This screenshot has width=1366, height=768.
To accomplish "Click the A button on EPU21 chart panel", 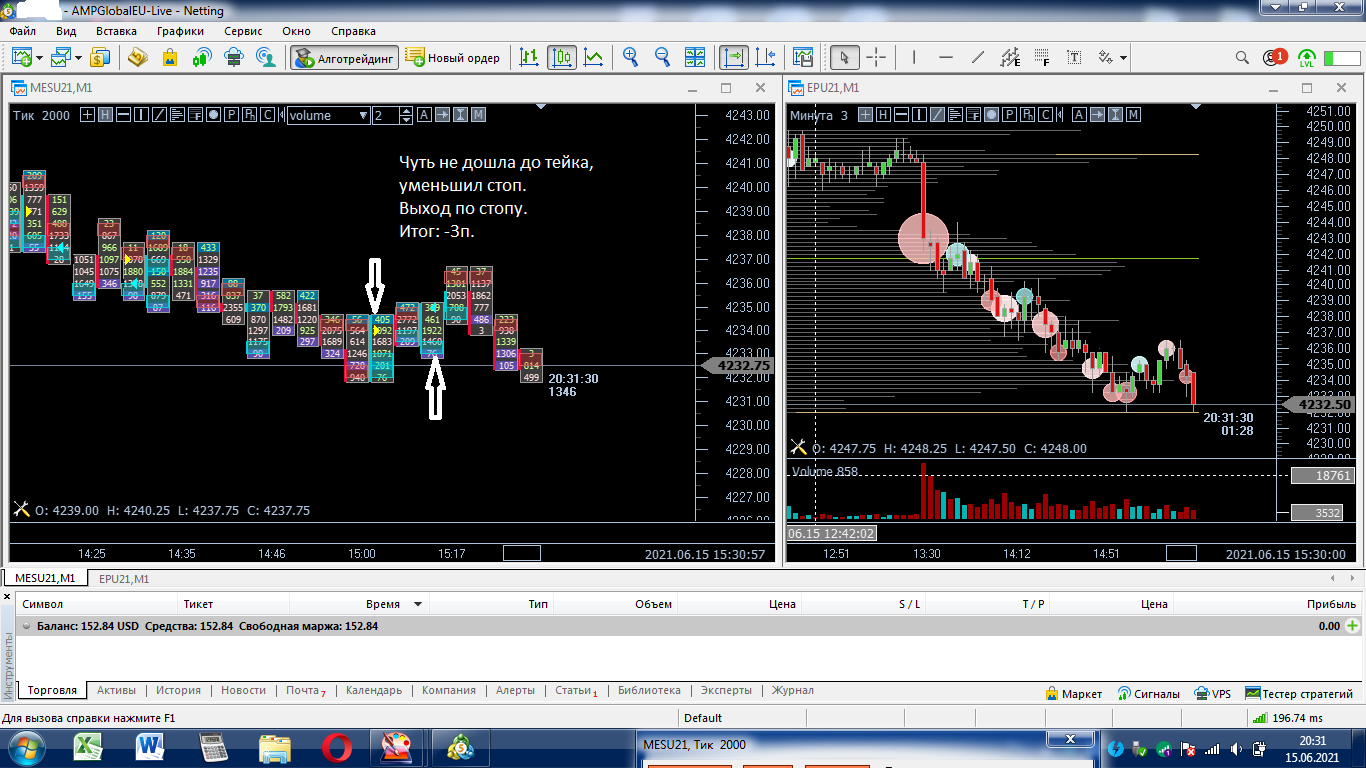I will click(1078, 115).
